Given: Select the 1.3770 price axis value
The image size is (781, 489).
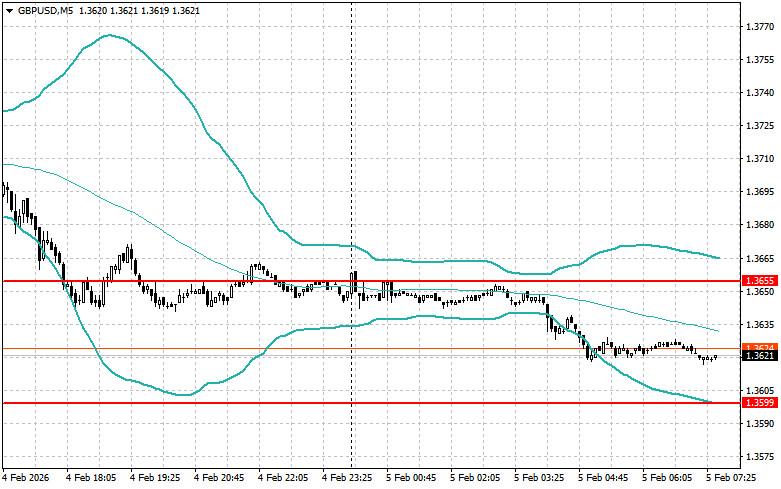Looking at the screenshot, I should (x=760, y=26).
